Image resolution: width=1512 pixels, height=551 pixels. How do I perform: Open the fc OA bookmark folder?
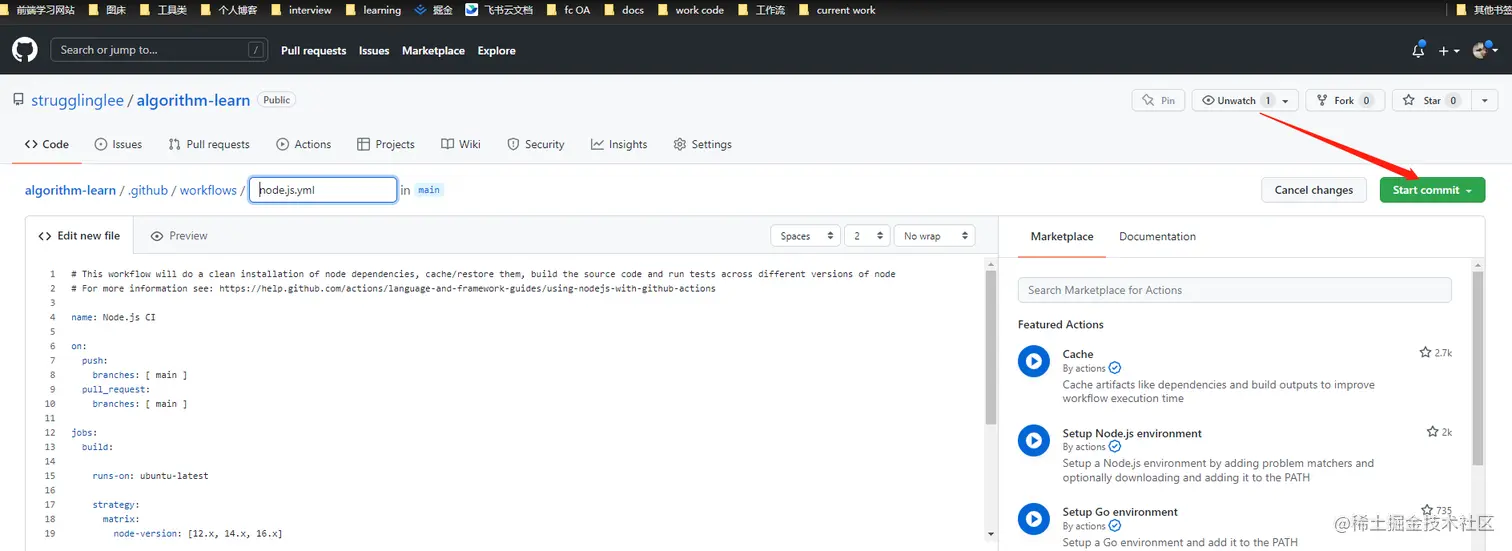pyautogui.click(x=568, y=10)
